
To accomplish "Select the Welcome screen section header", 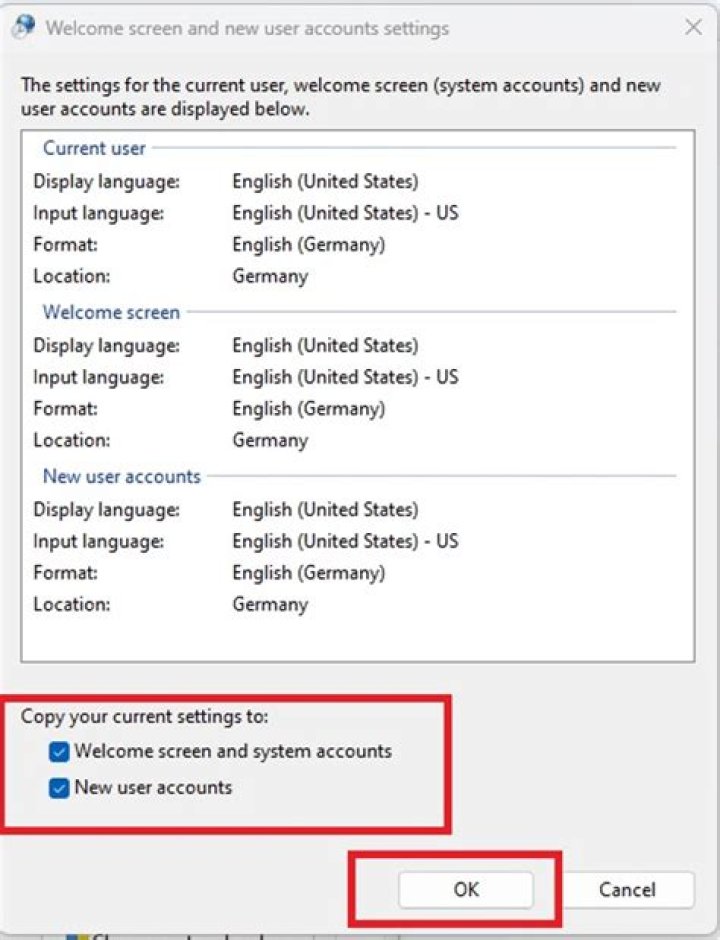I will coord(112,312).
